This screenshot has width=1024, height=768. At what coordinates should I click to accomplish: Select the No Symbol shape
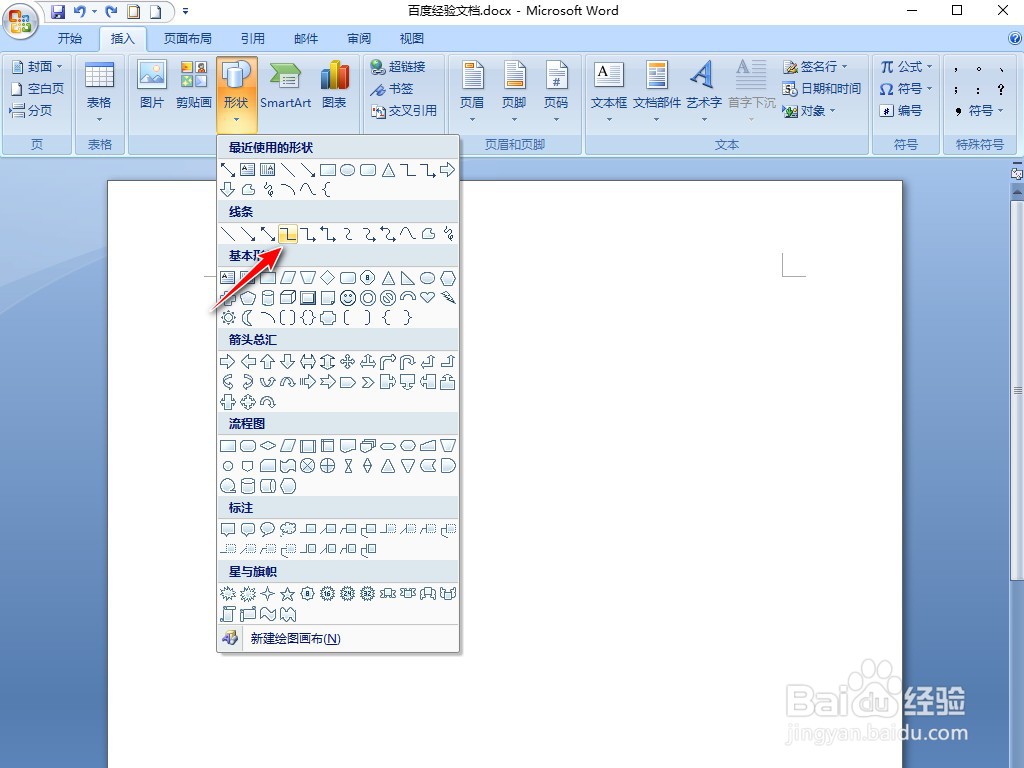coord(388,298)
